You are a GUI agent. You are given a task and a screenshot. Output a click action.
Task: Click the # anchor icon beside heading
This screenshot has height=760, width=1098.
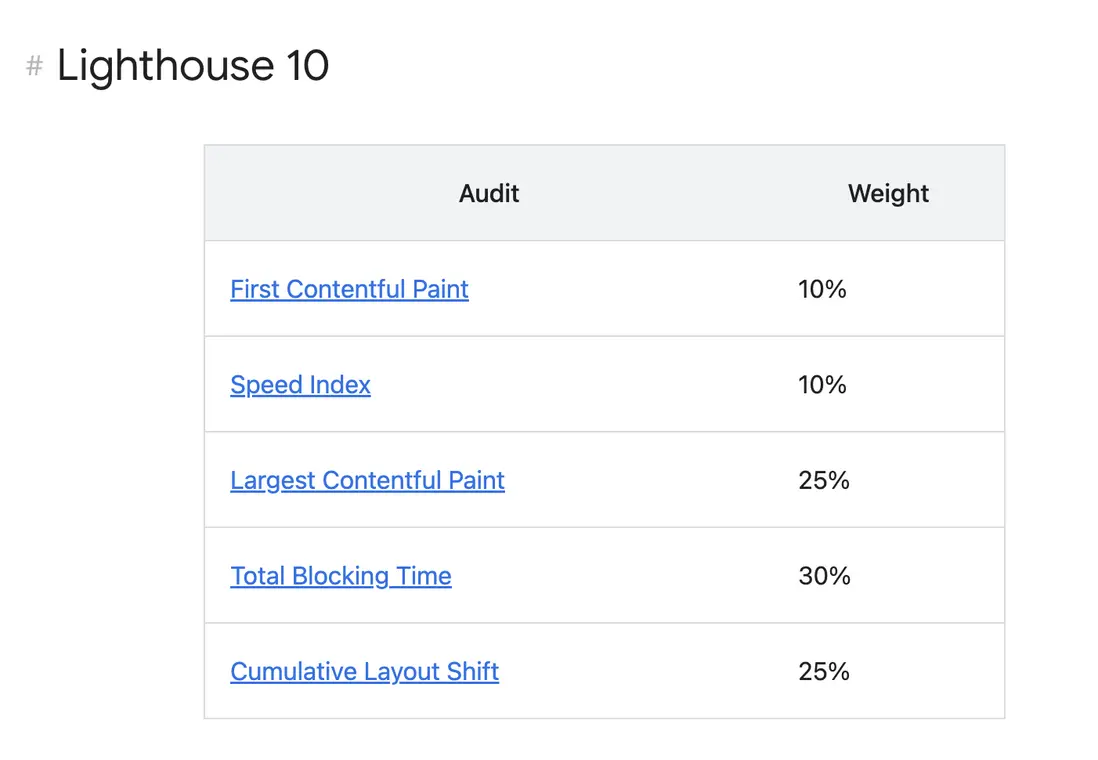(34, 67)
